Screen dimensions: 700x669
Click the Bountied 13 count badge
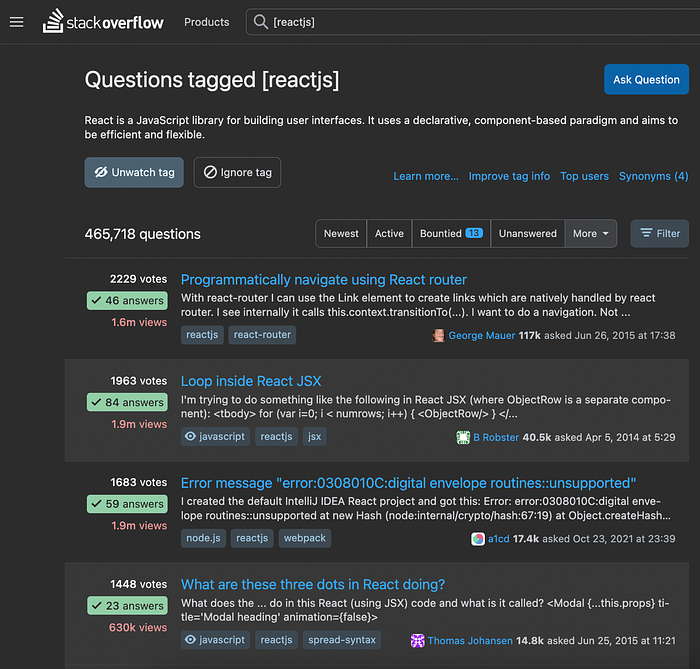tap(474, 233)
